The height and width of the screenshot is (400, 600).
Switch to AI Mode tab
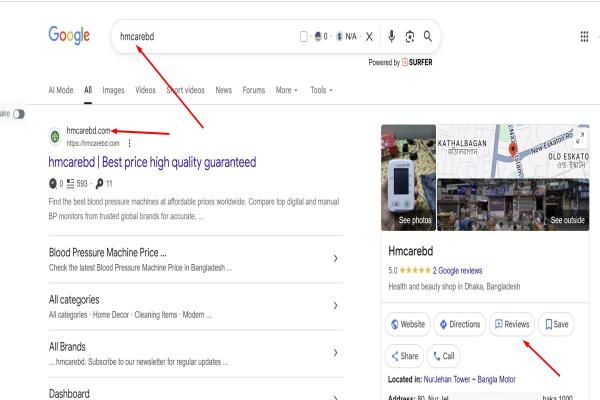coord(61,90)
